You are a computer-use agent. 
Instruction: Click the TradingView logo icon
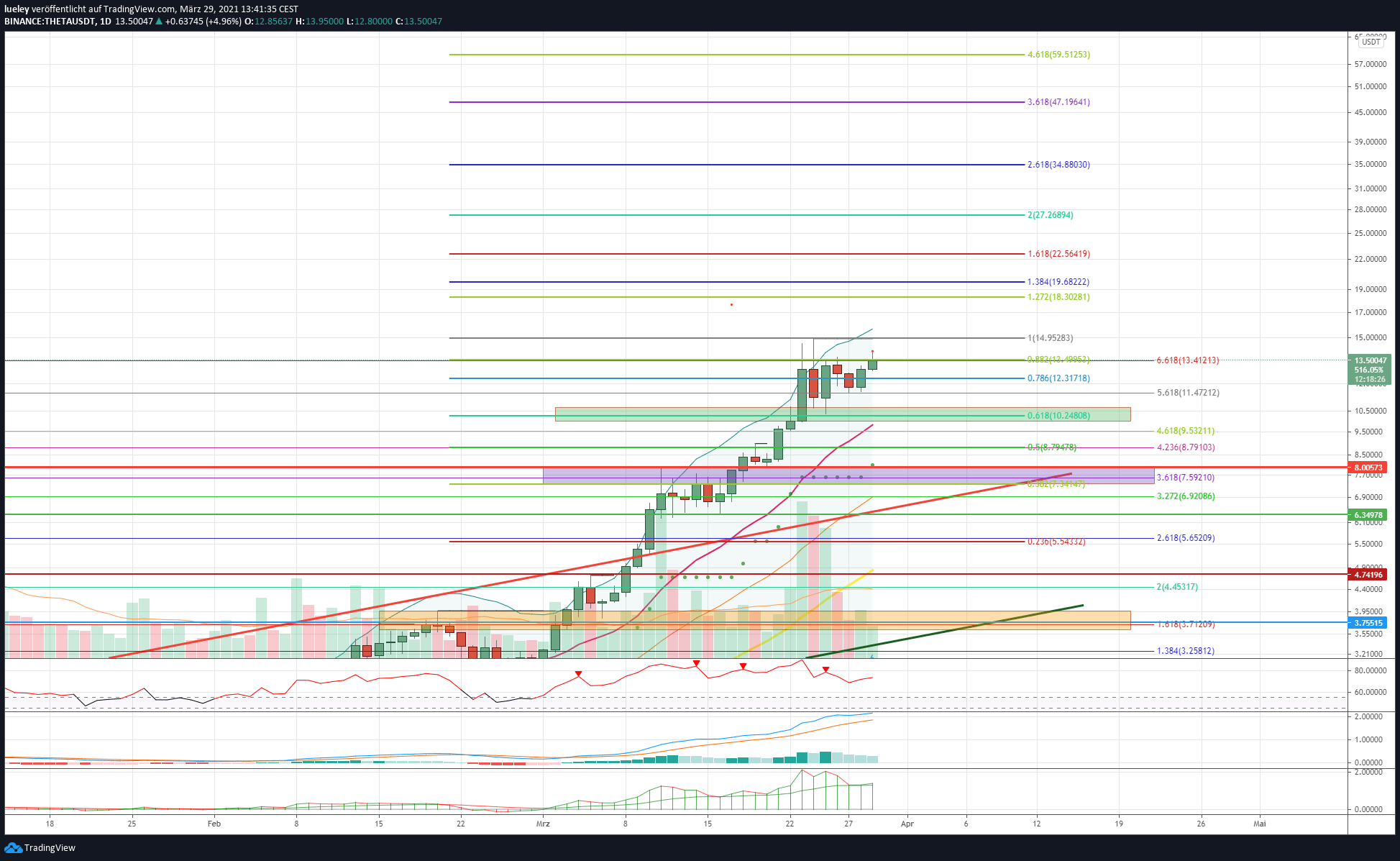coord(13,847)
